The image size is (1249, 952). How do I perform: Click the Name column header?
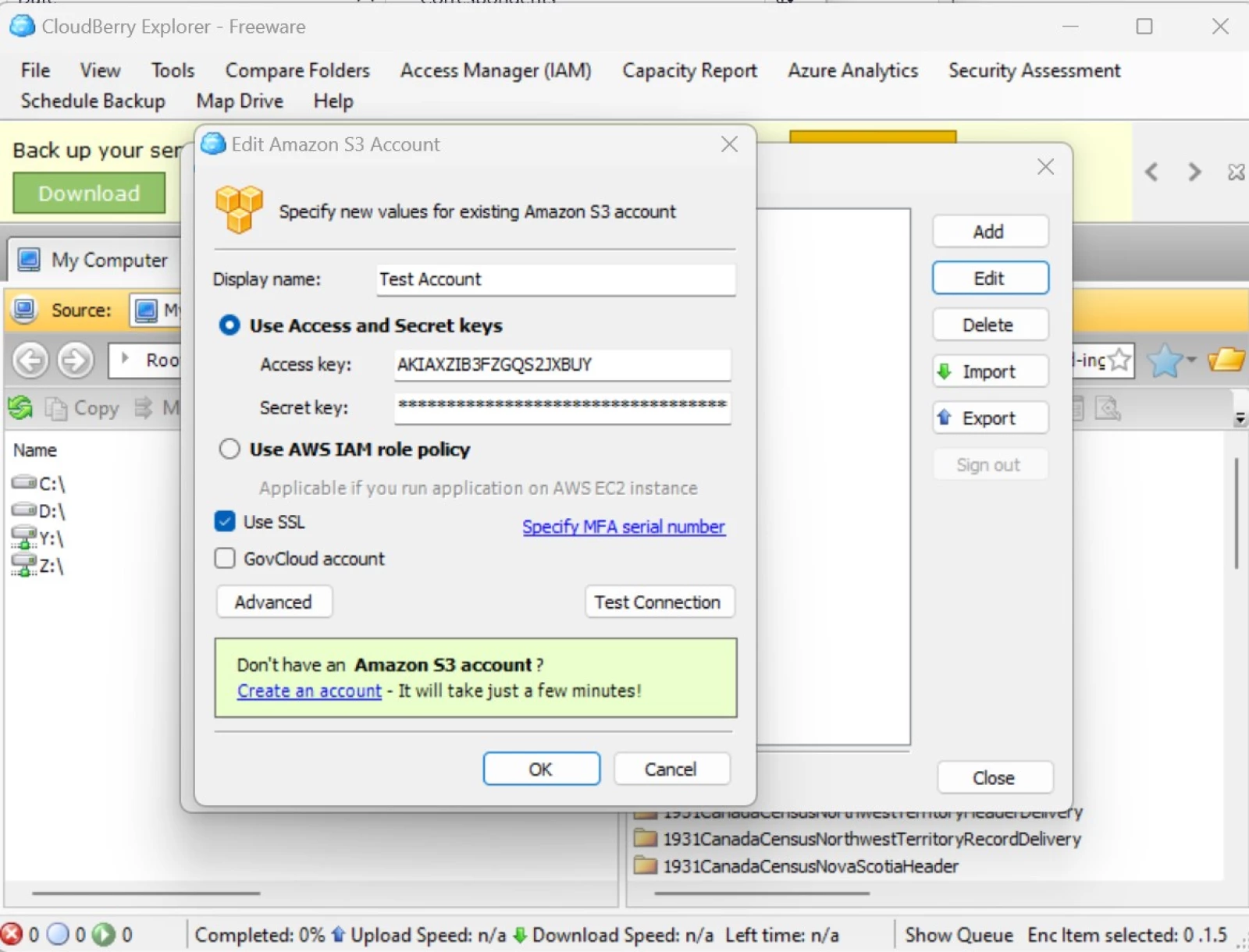pos(35,450)
